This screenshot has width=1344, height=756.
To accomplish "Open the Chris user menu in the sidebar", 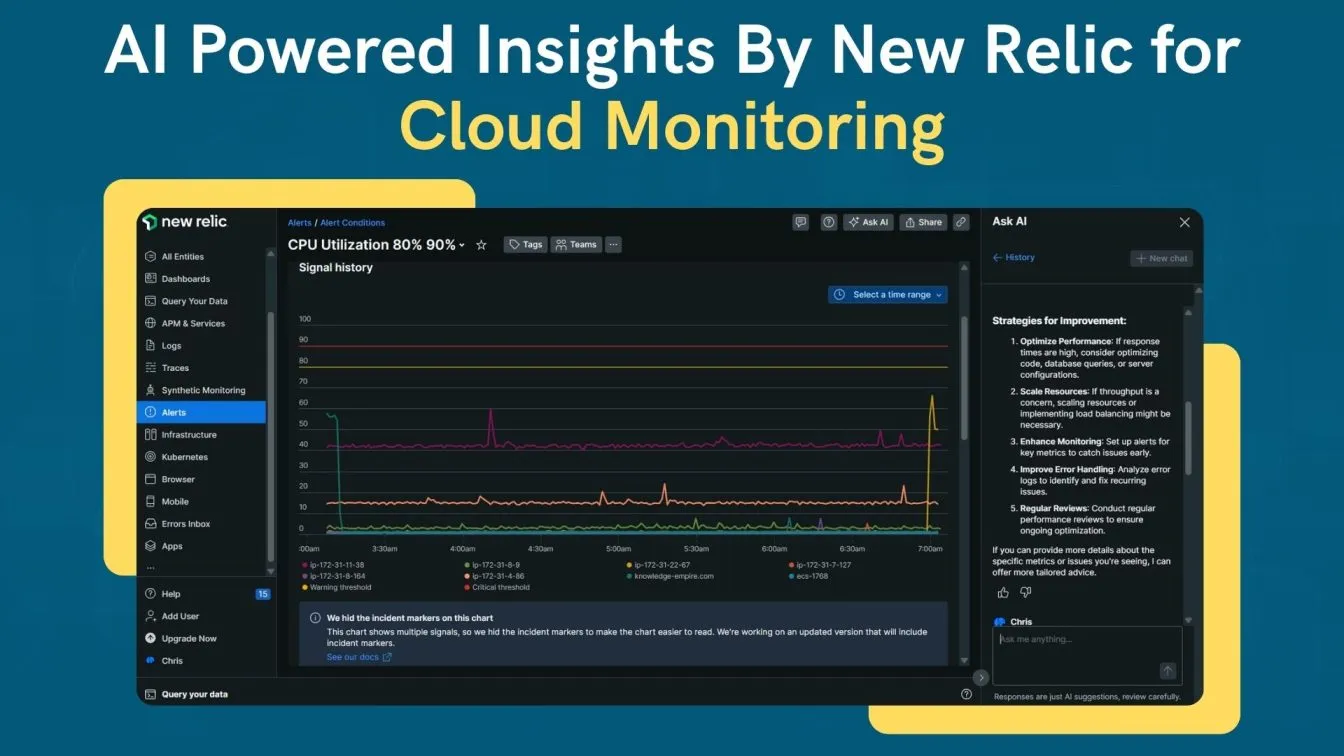I will tap(164, 660).
